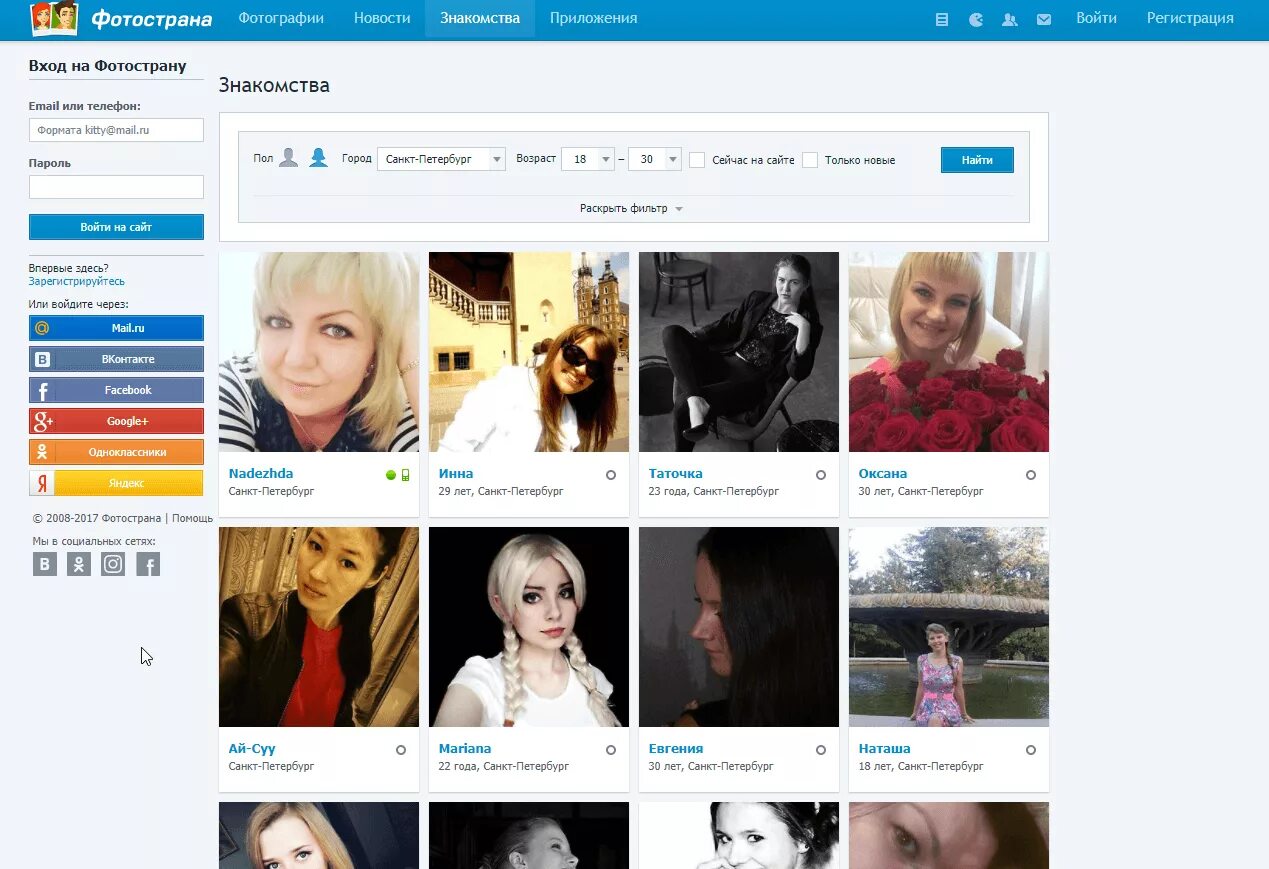The height and width of the screenshot is (869, 1269).
Task: Select the male gender filter icon
Action: coord(288,157)
